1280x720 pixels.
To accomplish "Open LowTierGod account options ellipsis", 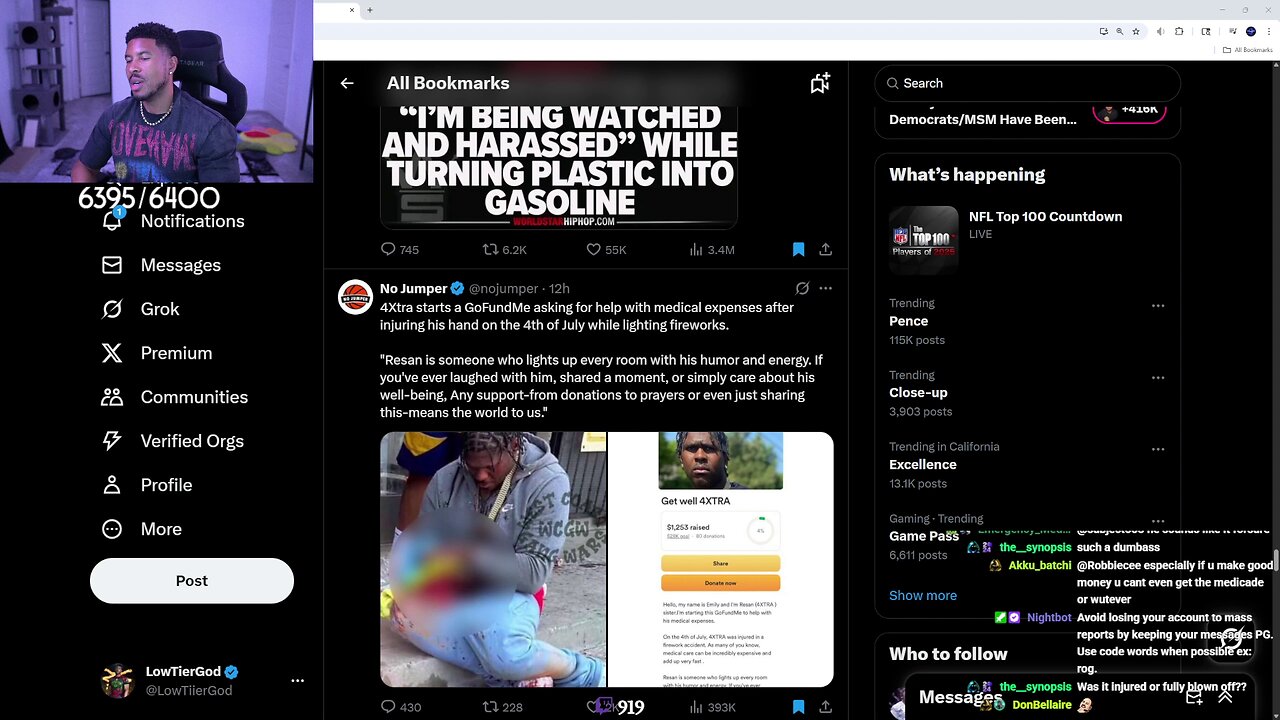I will [297, 680].
